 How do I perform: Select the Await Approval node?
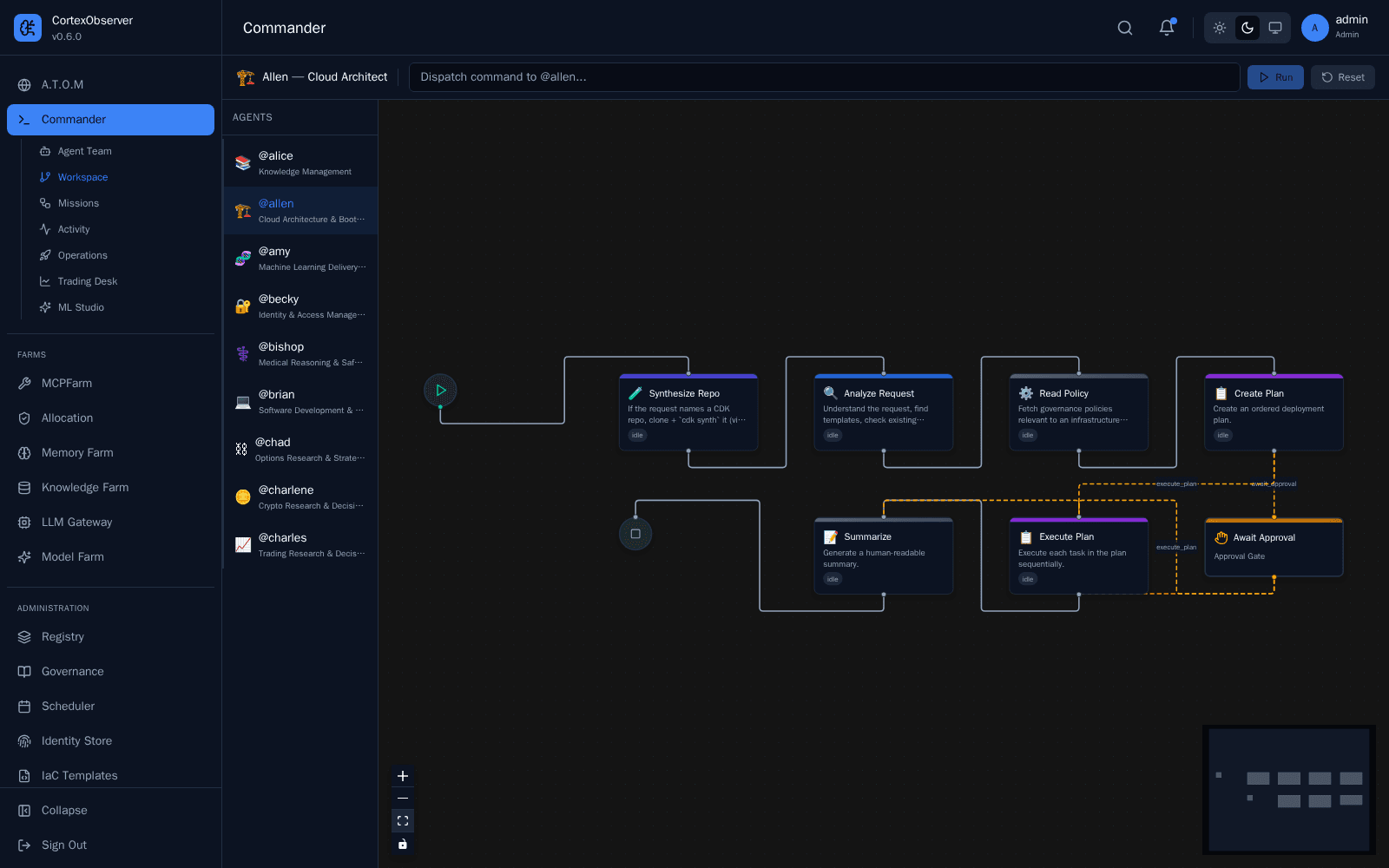1274,548
